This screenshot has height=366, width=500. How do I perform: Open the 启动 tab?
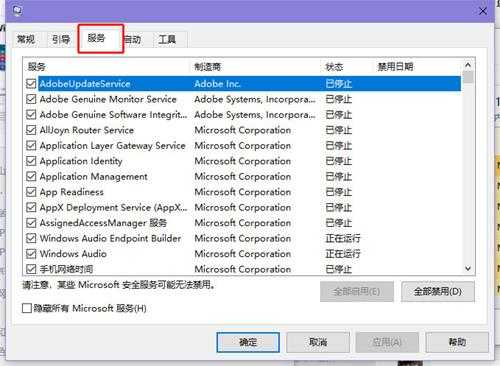[134, 40]
